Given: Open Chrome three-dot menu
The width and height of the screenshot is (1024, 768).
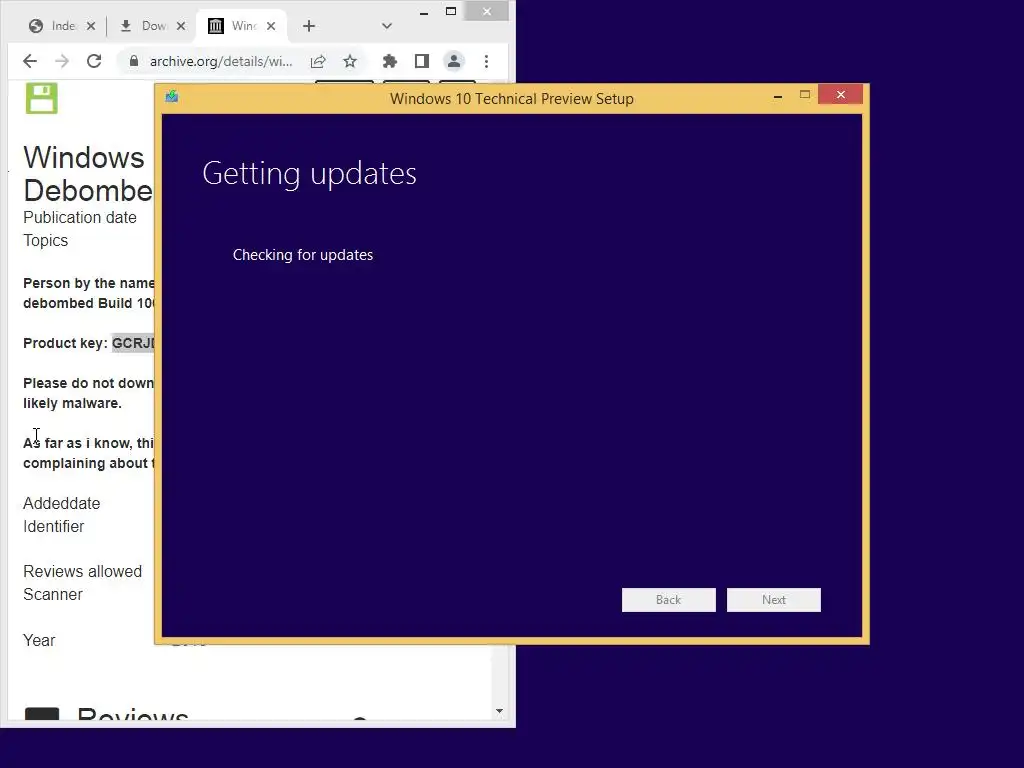Looking at the screenshot, I should tap(487, 61).
